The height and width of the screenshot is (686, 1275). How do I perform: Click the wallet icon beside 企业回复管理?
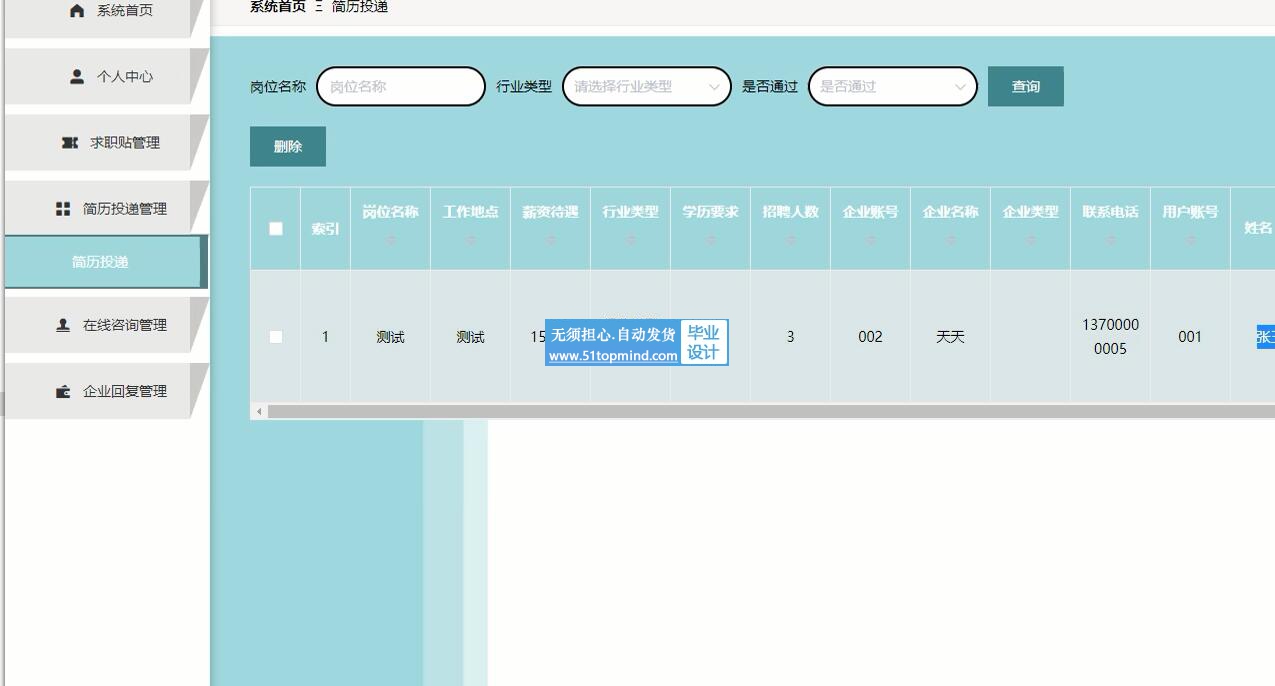pyautogui.click(x=63, y=391)
